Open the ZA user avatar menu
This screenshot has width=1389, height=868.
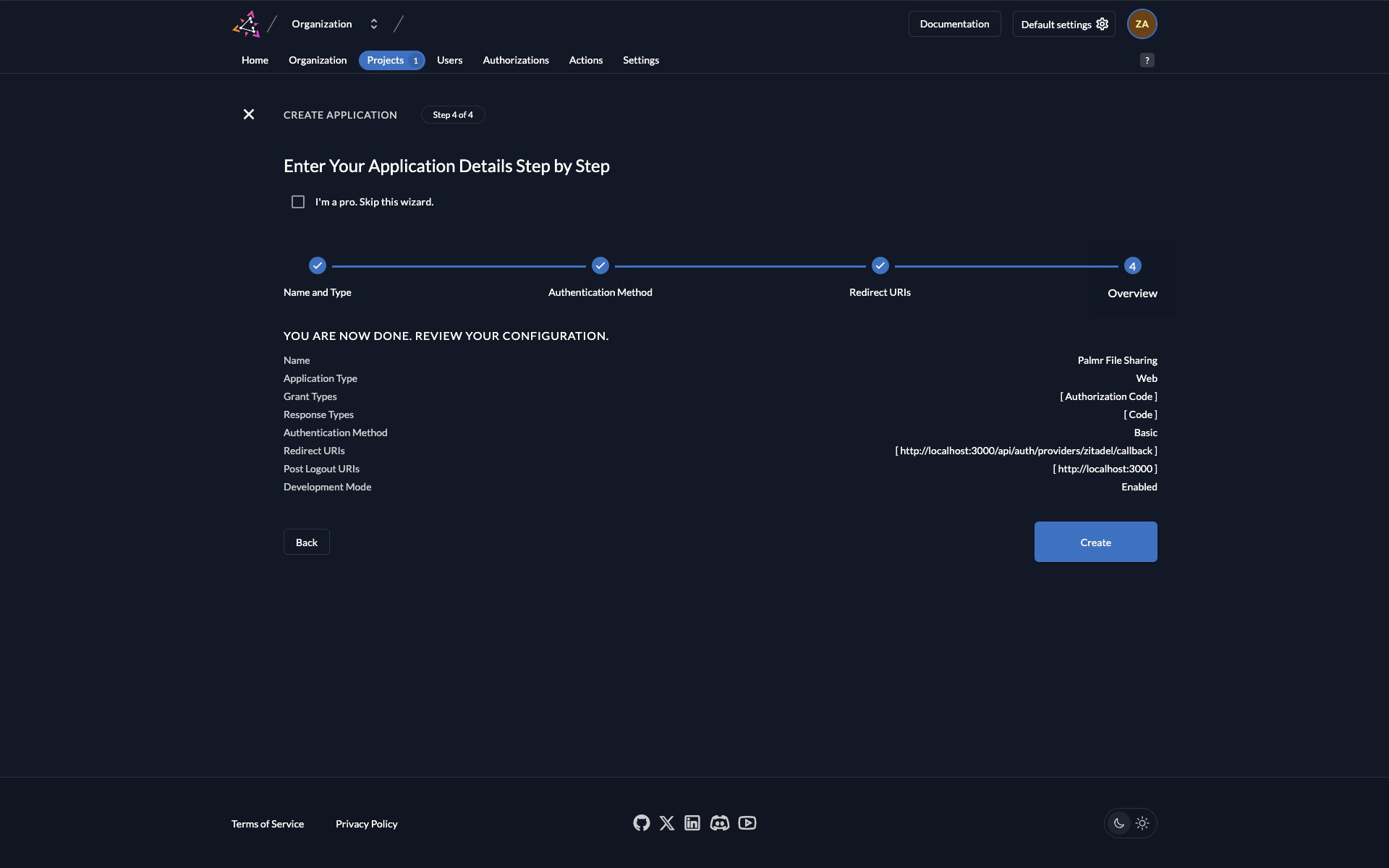[x=1142, y=24]
